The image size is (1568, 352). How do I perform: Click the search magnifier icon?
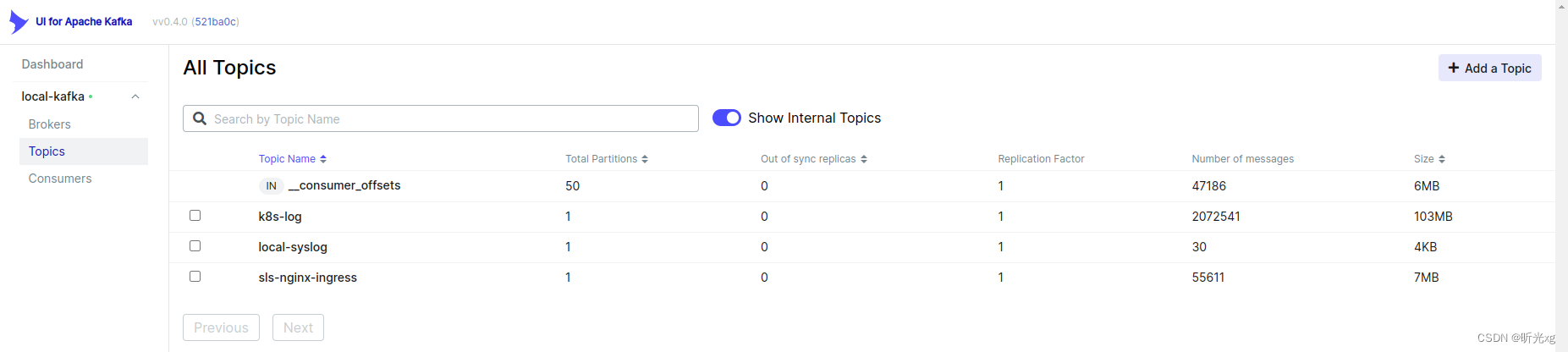(200, 118)
